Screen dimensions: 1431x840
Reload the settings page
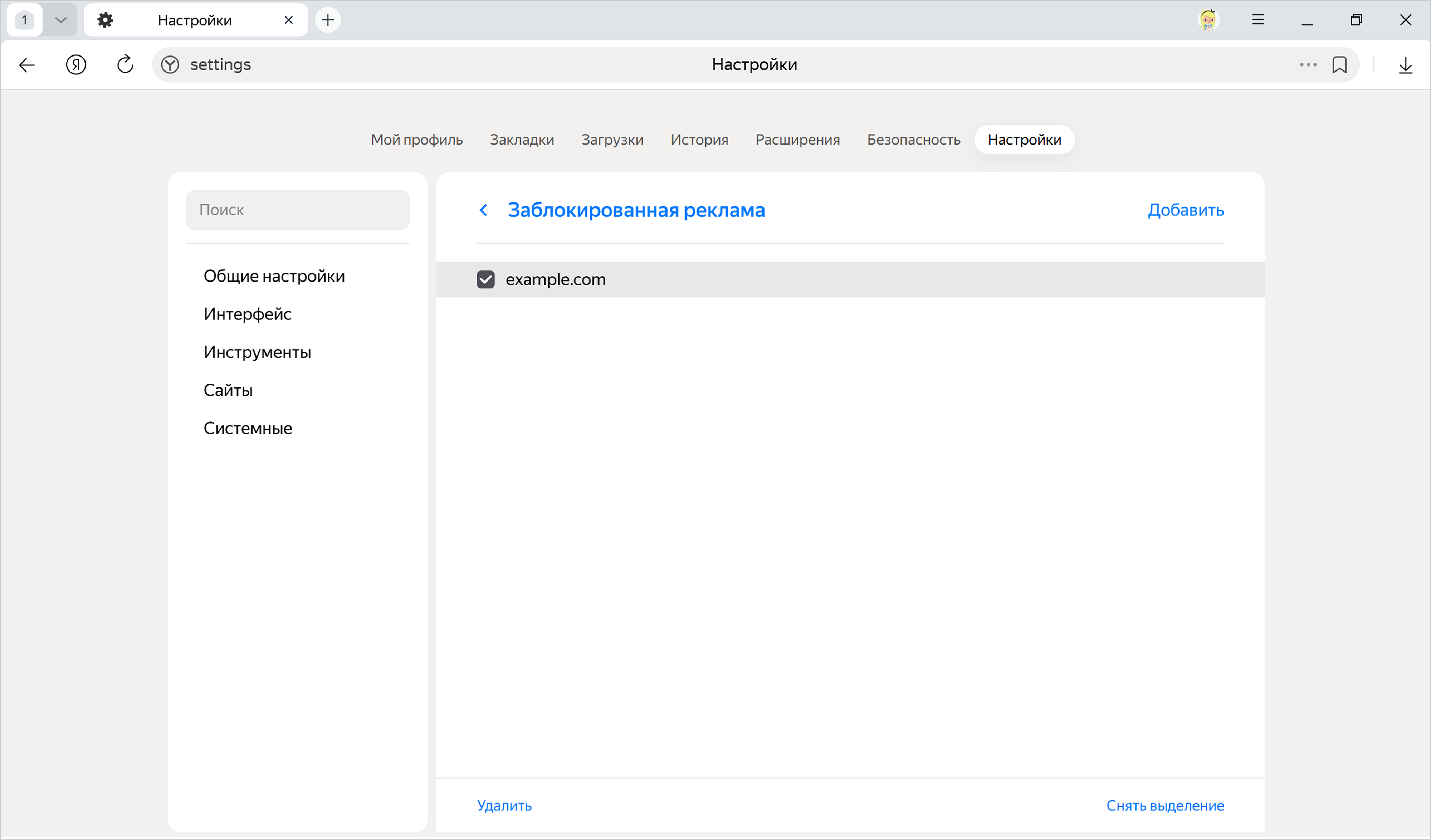[125, 65]
